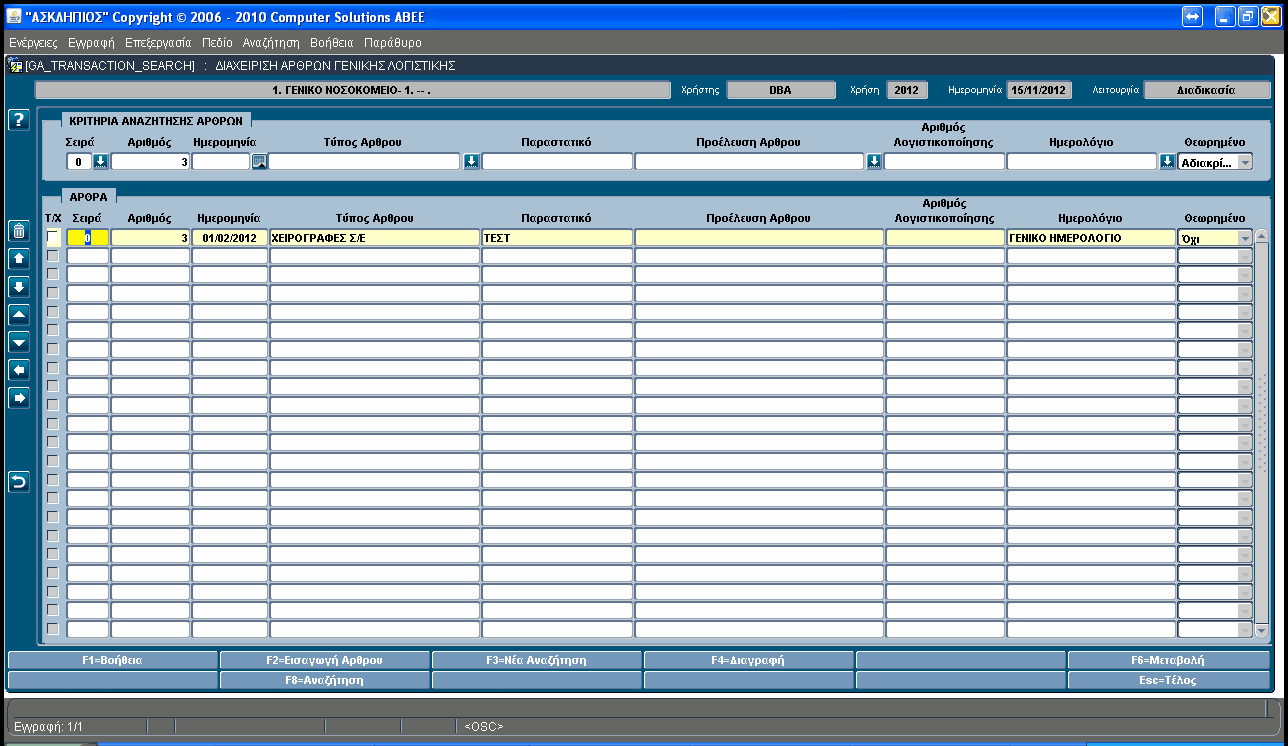This screenshot has height=746, width=1288.
Task: Click the grid scrollbar up arrow
Action: [1261, 237]
